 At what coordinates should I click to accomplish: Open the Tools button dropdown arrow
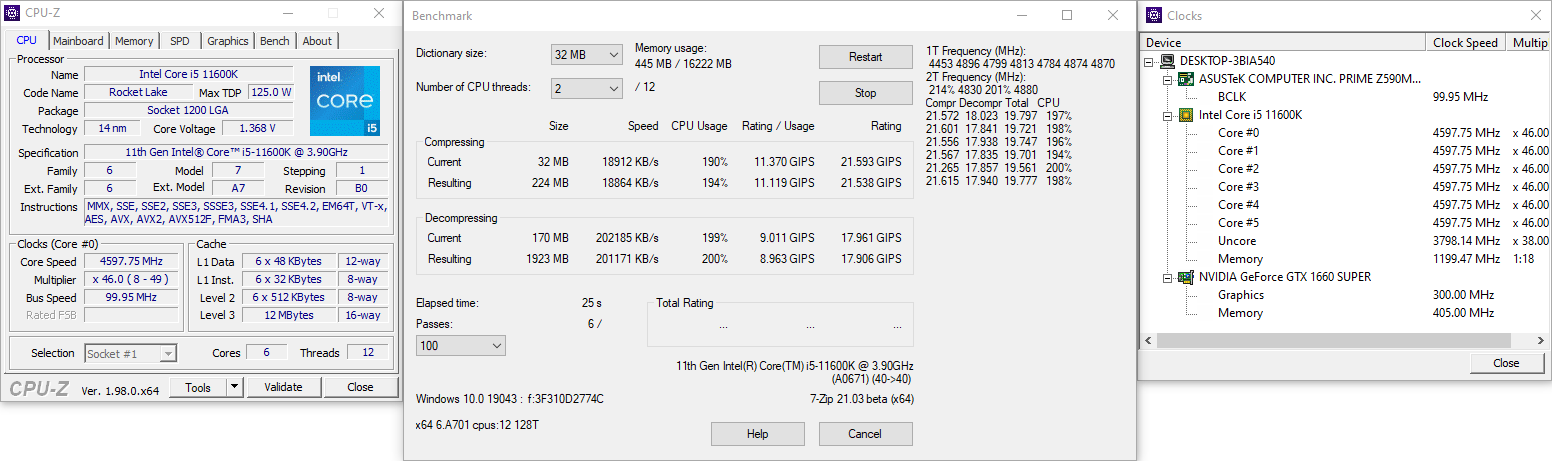(x=234, y=387)
